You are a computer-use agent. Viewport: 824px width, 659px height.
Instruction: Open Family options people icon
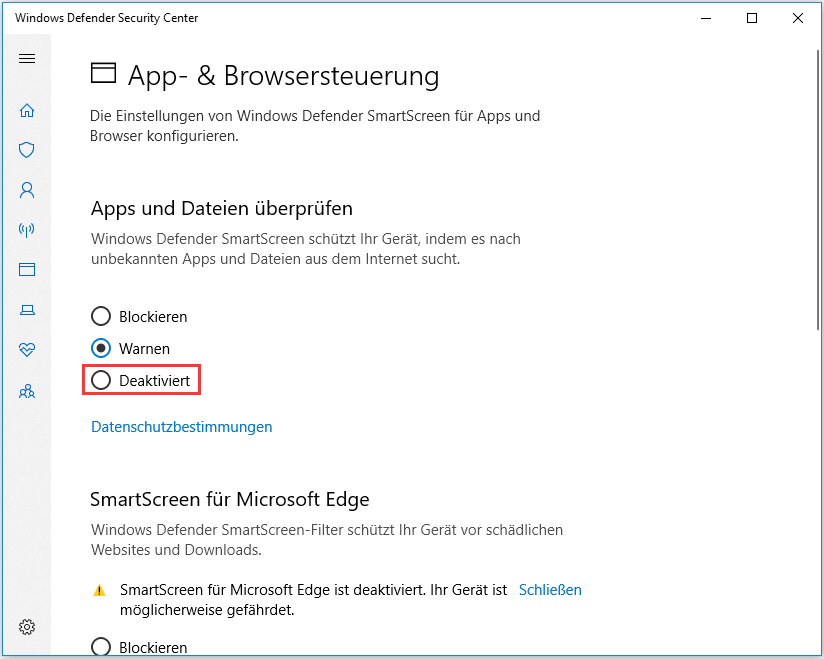point(27,391)
